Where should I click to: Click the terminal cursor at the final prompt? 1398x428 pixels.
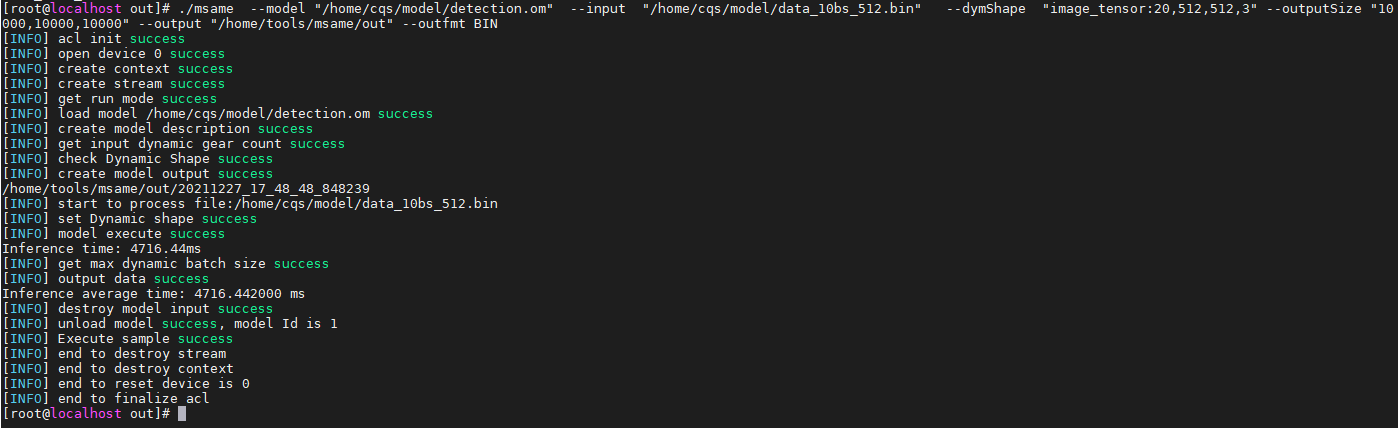tap(182, 414)
